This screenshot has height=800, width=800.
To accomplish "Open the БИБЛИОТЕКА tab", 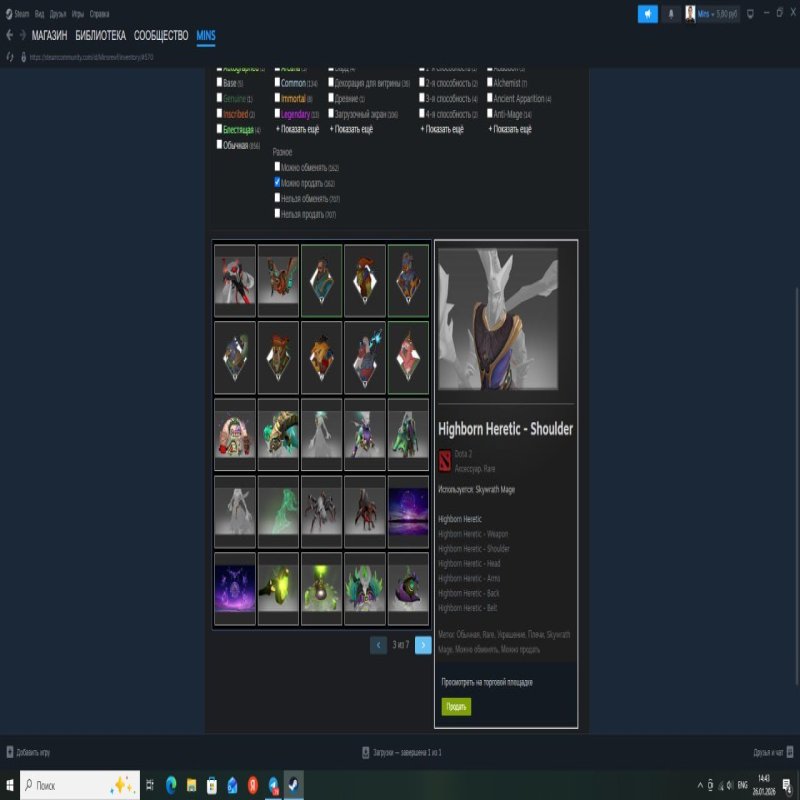I will click(100, 35).
